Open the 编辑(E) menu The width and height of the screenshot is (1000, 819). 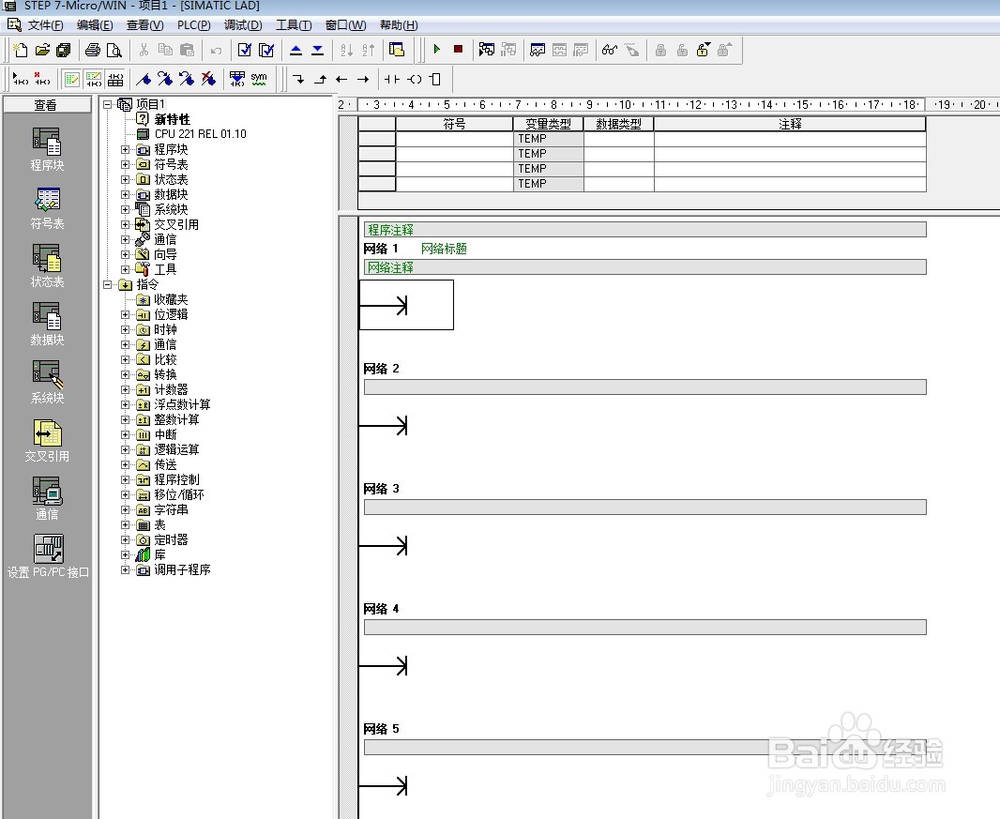tap(94, 25)
